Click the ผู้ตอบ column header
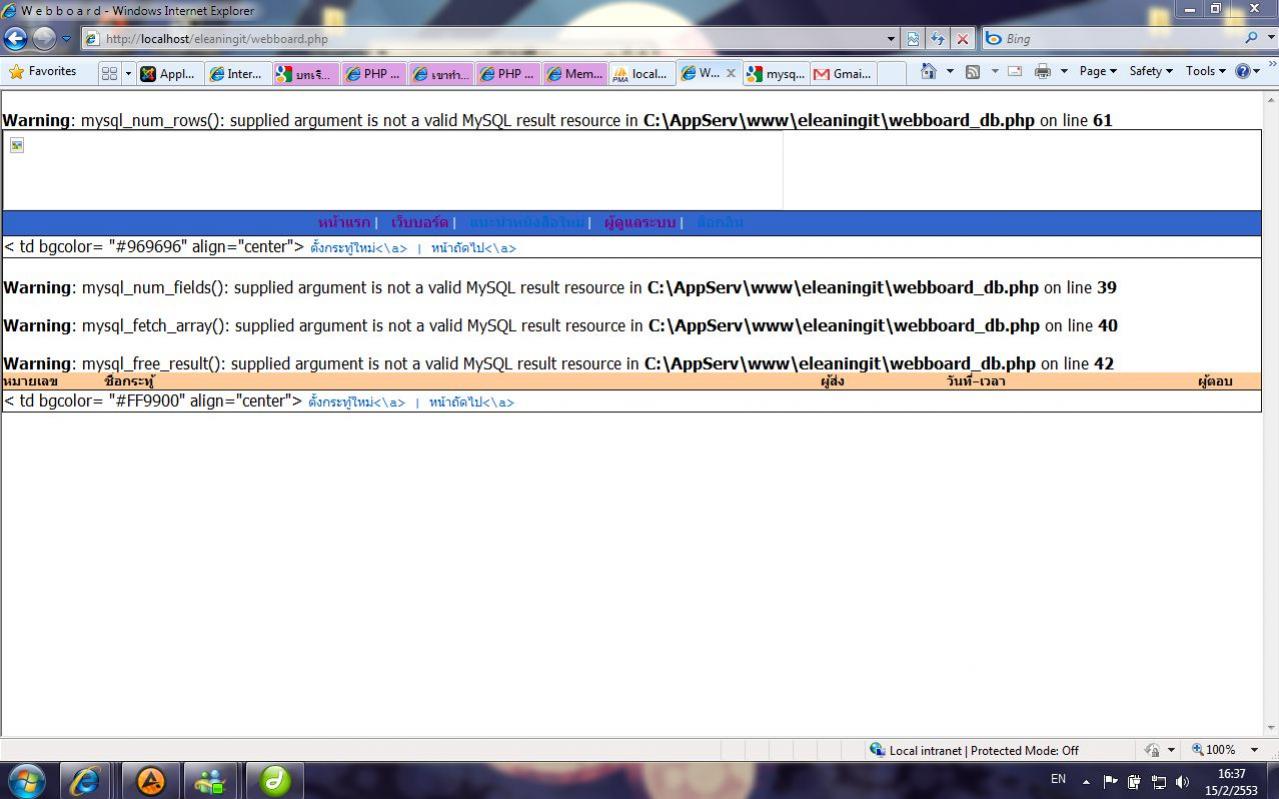The image size is (1279, 799). click(1215, 381)
